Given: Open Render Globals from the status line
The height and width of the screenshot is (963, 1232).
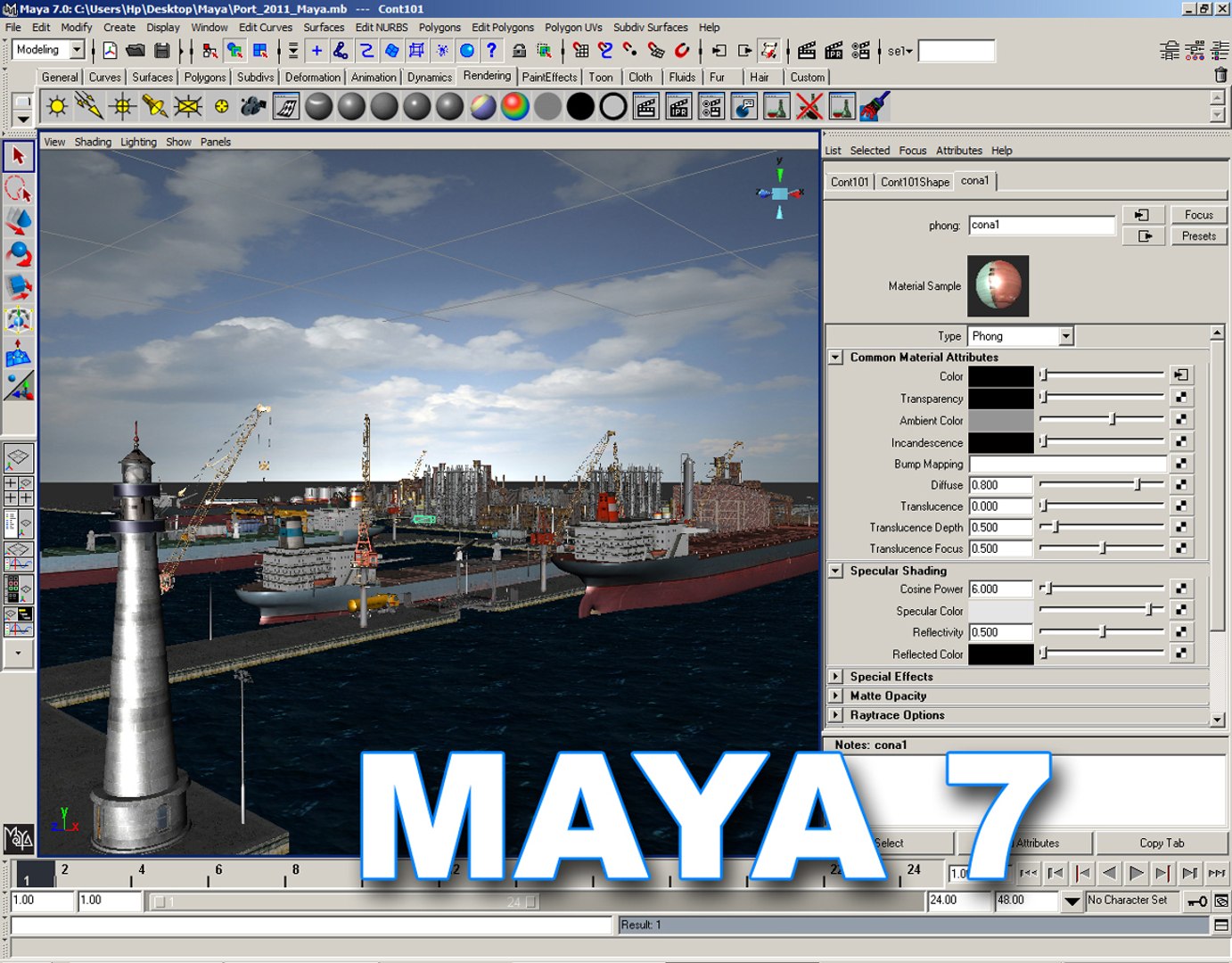Looking at the screenshot, I should tap(860, 51).
